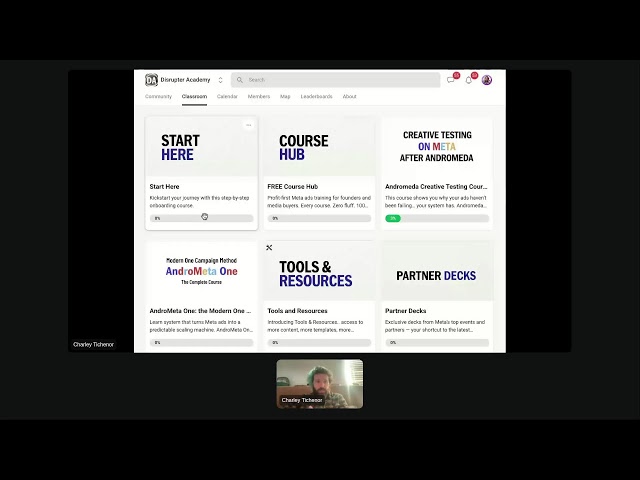640x480 pixels.
Task: Open the AndroMeta One course thumbnail
Action: [x=202, y=271]
